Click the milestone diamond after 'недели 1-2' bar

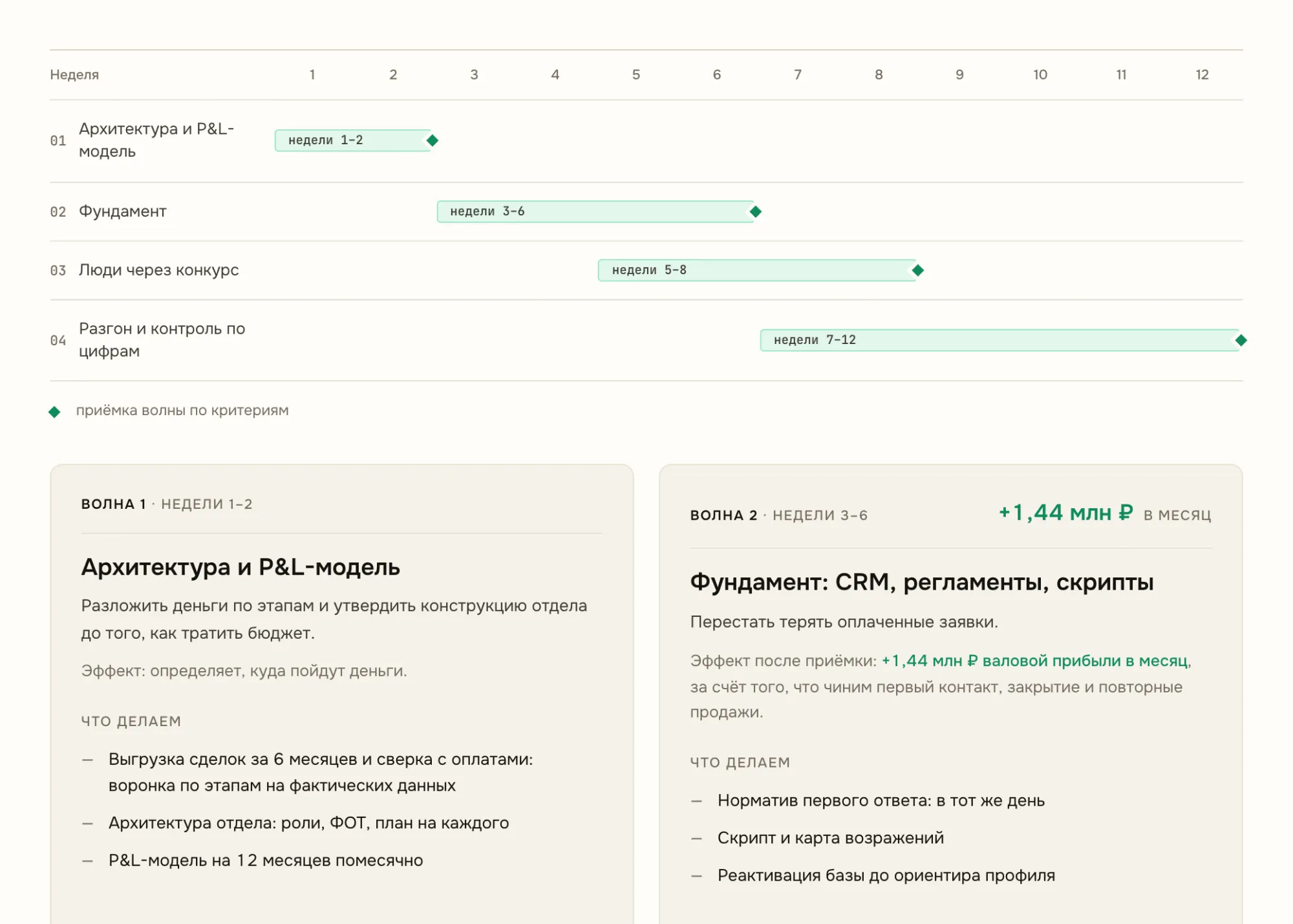433,140
